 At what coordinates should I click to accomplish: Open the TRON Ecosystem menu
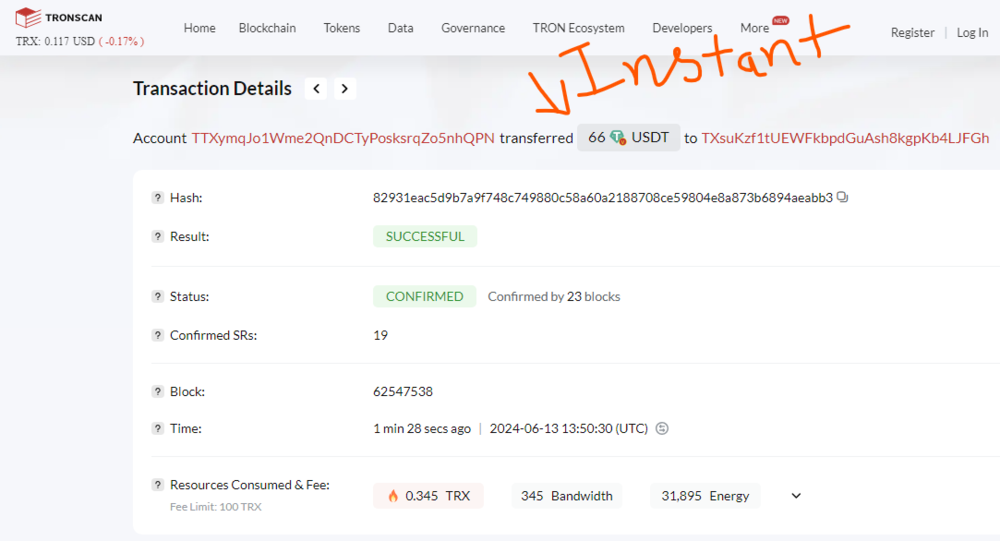[x=578, y=28]
